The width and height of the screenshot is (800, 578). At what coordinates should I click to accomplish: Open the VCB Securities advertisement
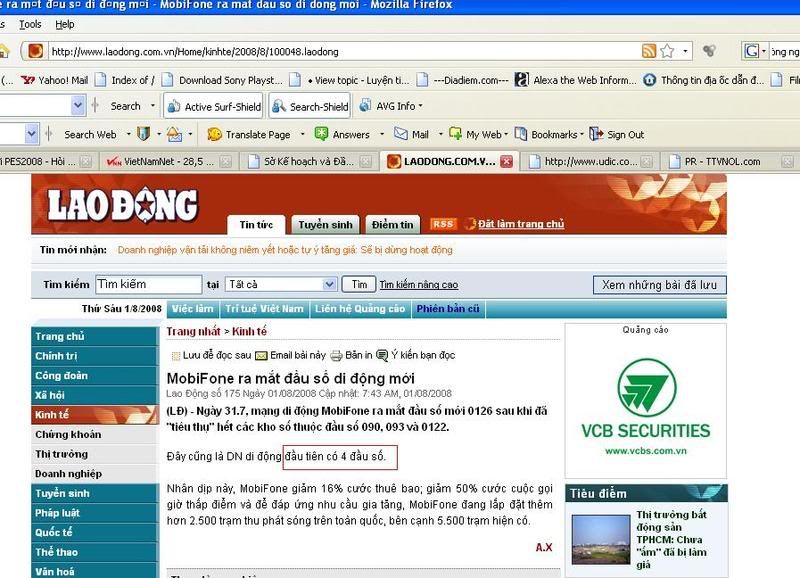point(645,406)
